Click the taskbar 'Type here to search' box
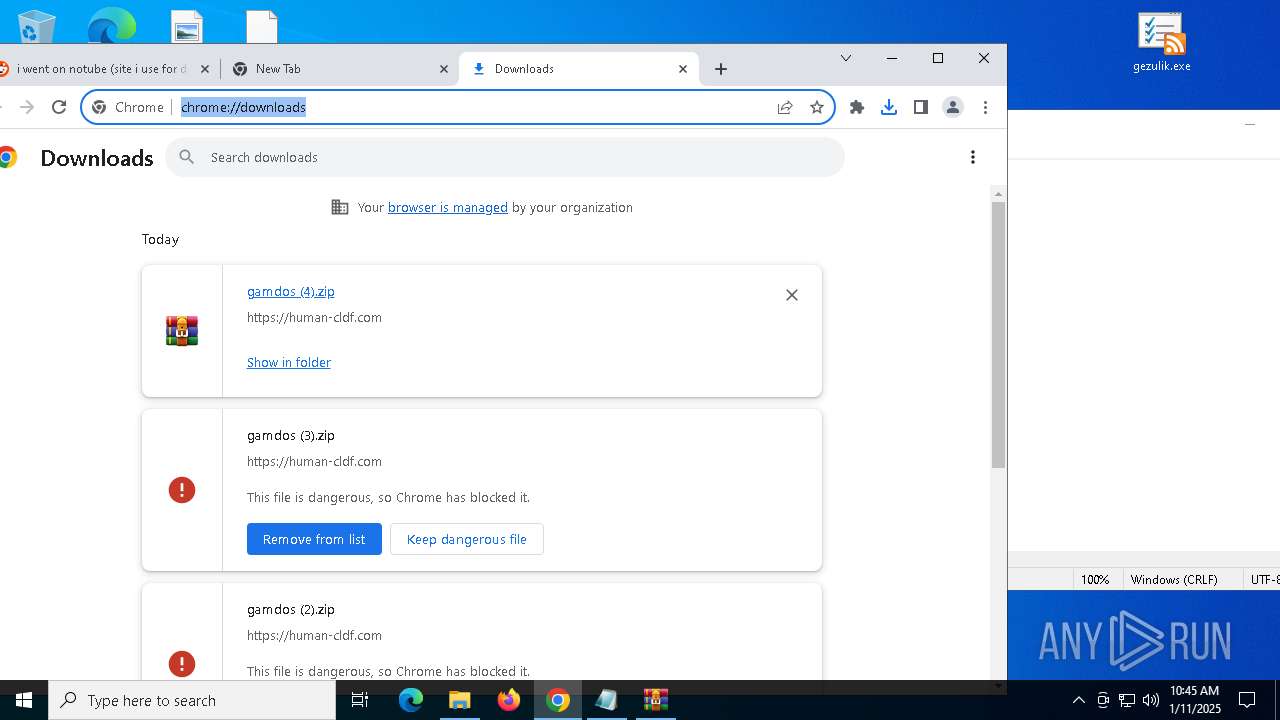The width and height of the screenshot is (1280, 720). (192, 700)
